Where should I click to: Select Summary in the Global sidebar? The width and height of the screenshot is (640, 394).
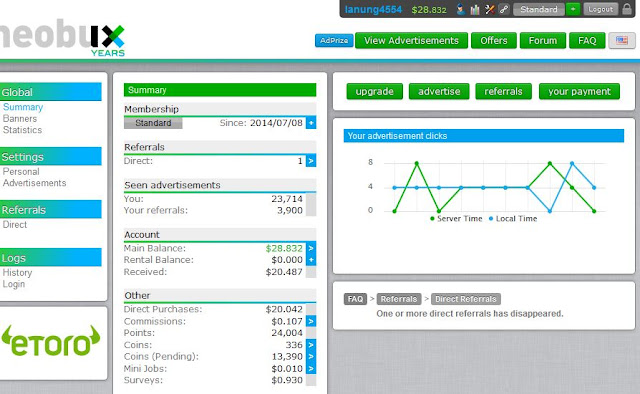23,107
